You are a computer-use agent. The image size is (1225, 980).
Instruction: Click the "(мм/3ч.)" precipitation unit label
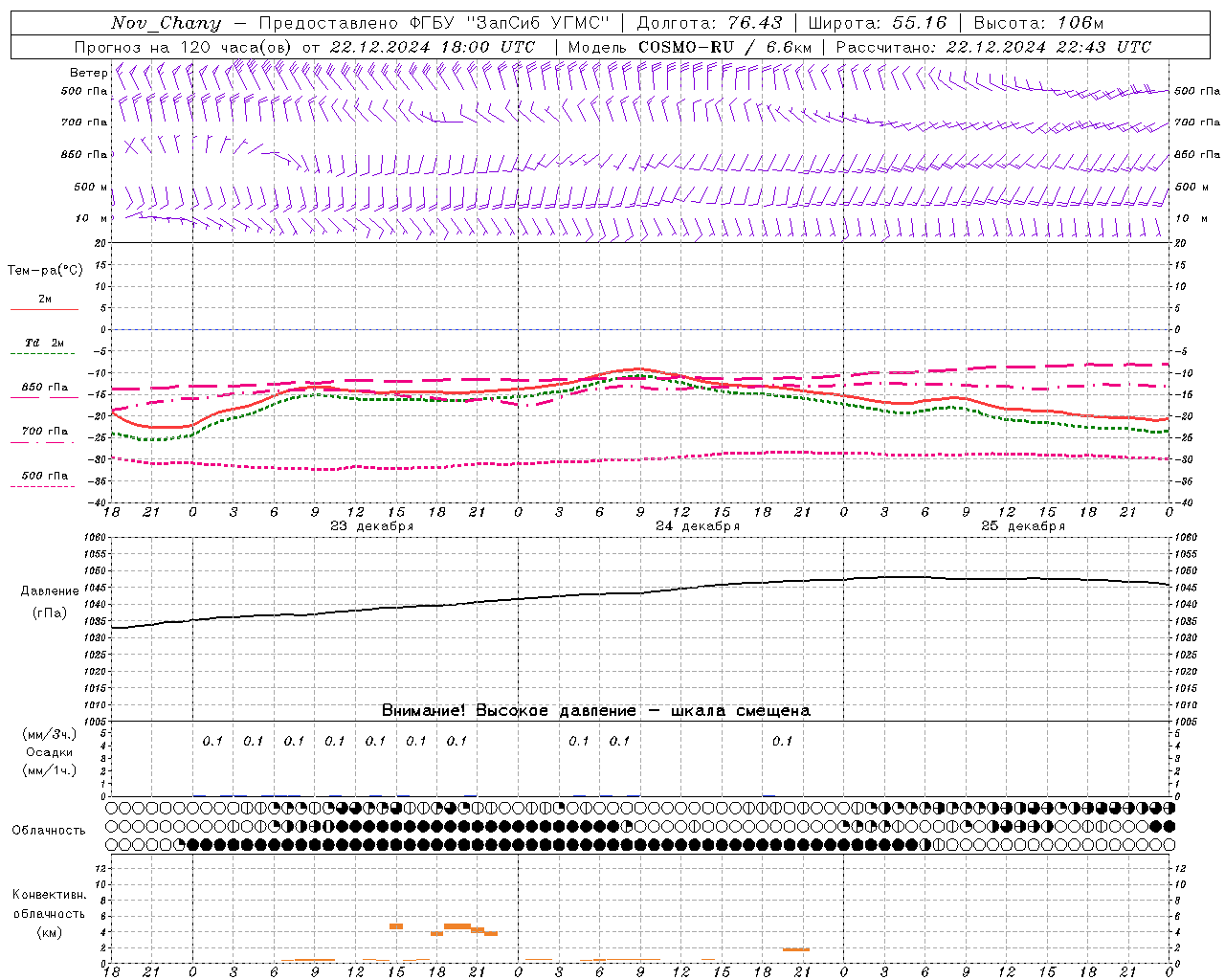click(50, 734)
